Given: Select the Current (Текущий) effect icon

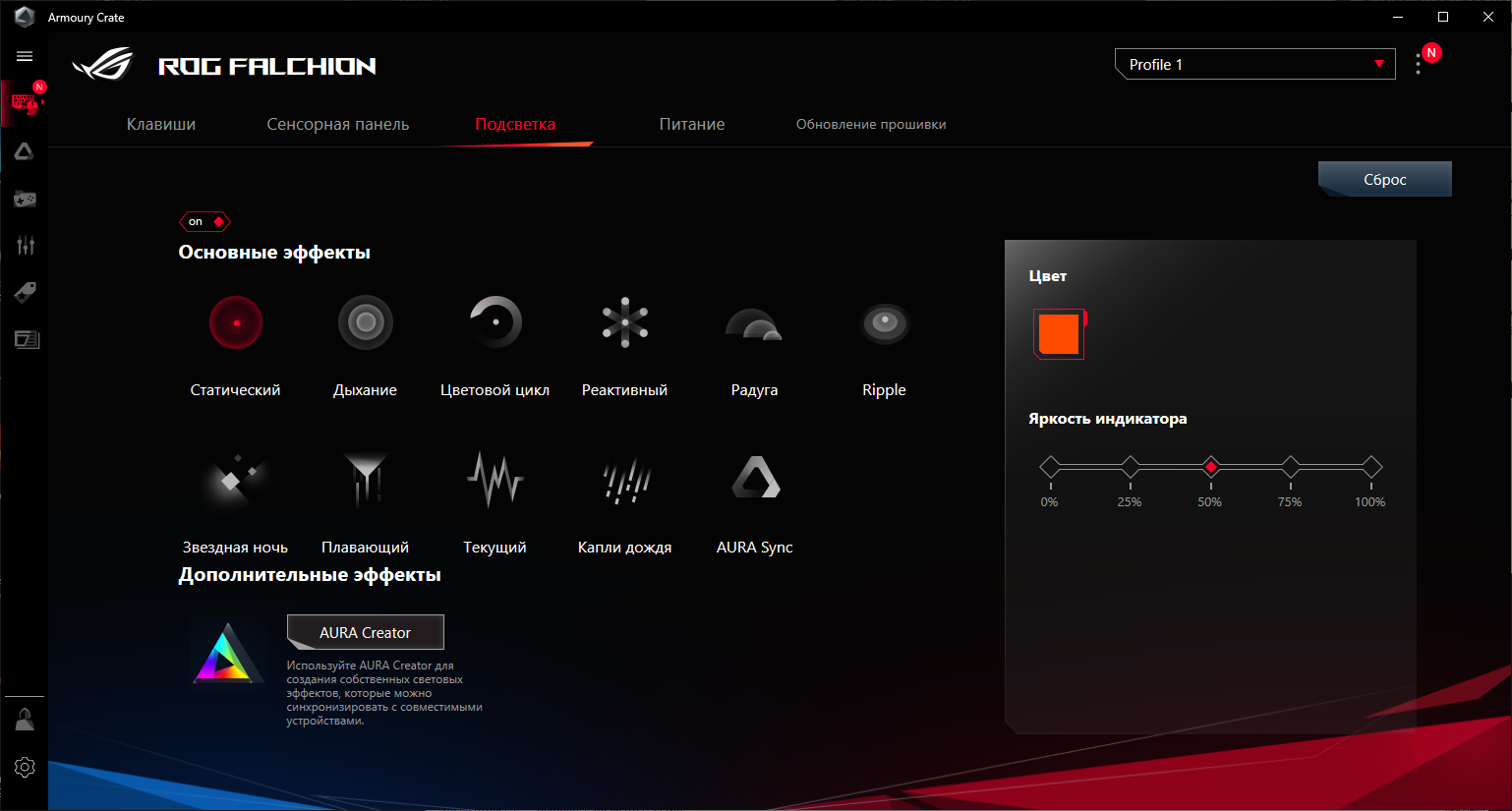Looking at the screenshot, I should pos(495,480).
